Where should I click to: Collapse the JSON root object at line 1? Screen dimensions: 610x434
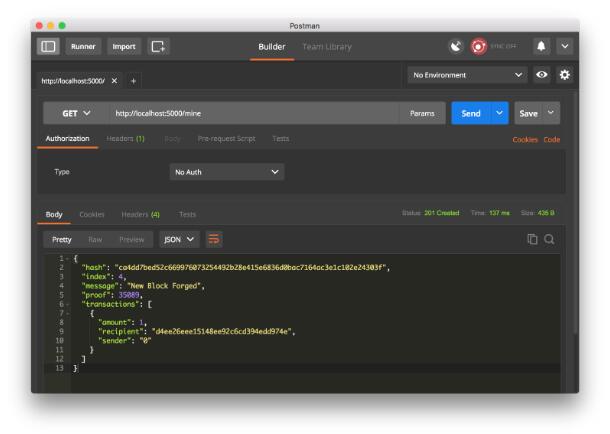point(67,259)
